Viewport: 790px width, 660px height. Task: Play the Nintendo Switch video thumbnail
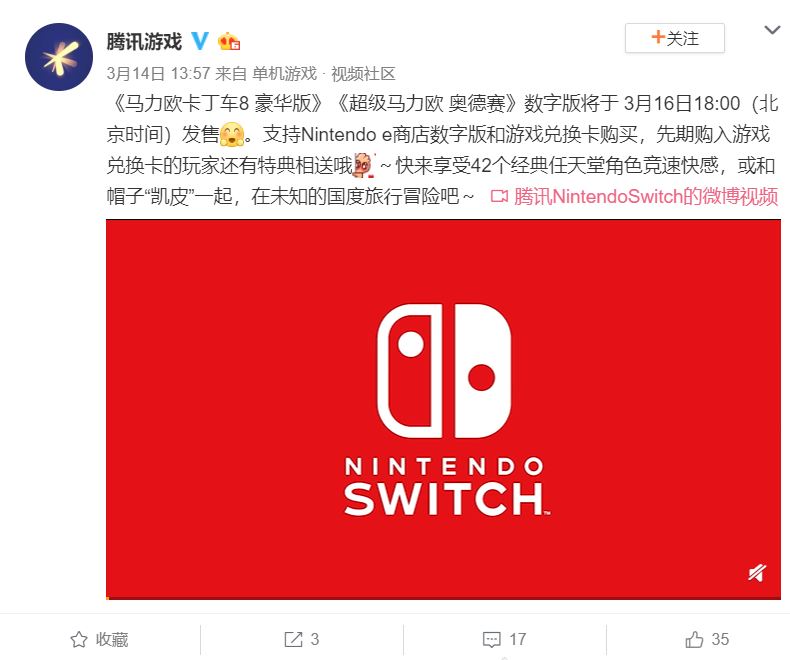(x=443, y=408)
